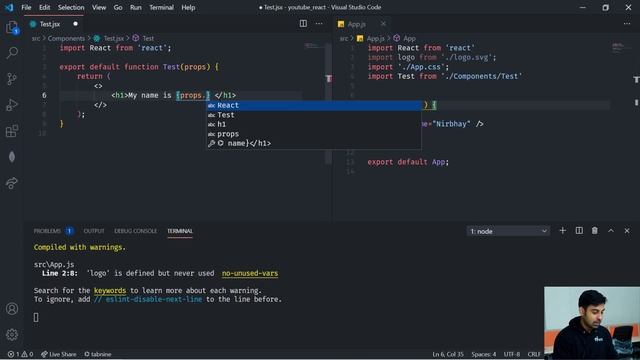Image resolution: width=640 pixels, height=360 pixels.
Task: Open the Edit menu
Action: click(44, 7)
